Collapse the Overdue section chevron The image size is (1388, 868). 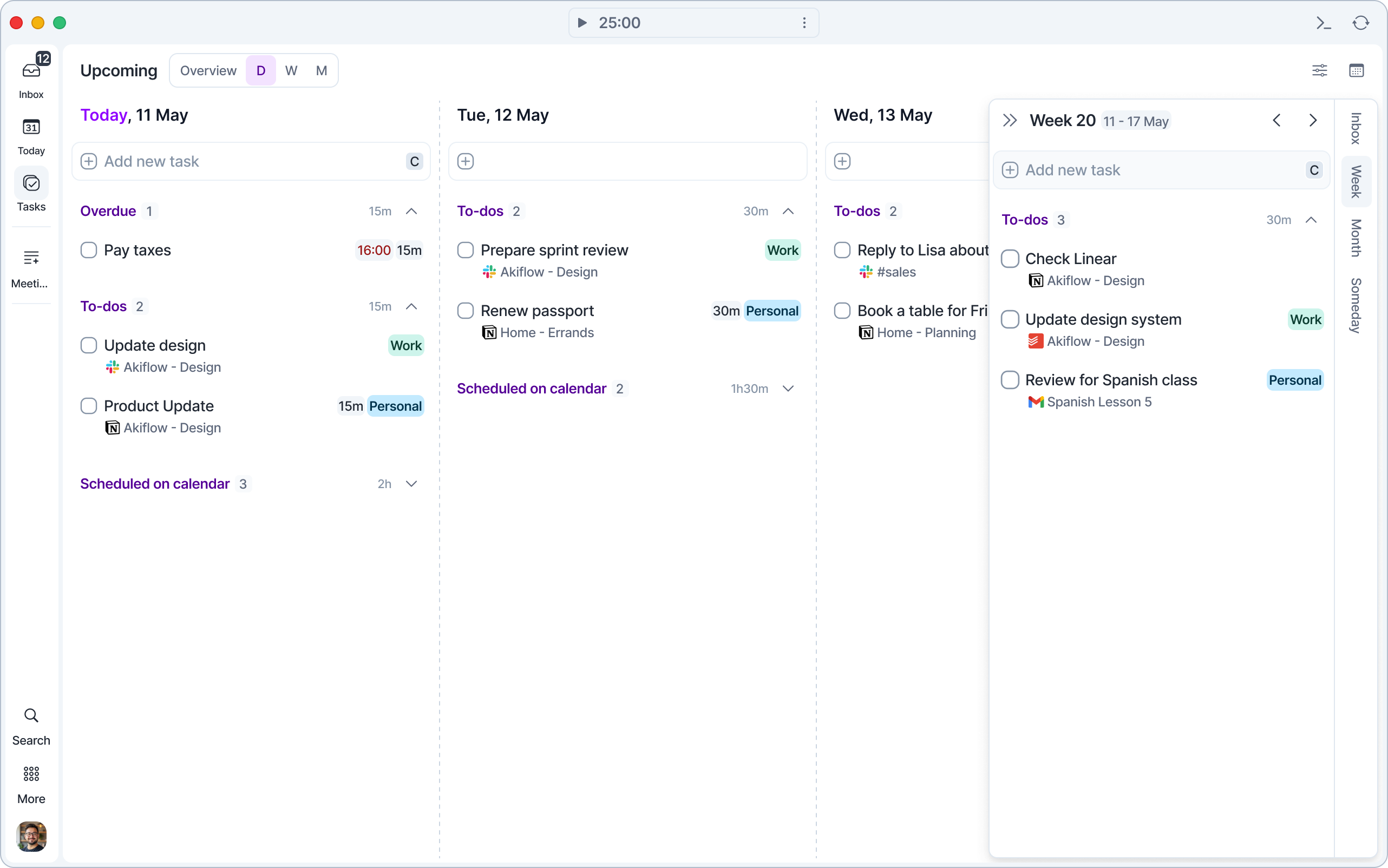point(411,211)
